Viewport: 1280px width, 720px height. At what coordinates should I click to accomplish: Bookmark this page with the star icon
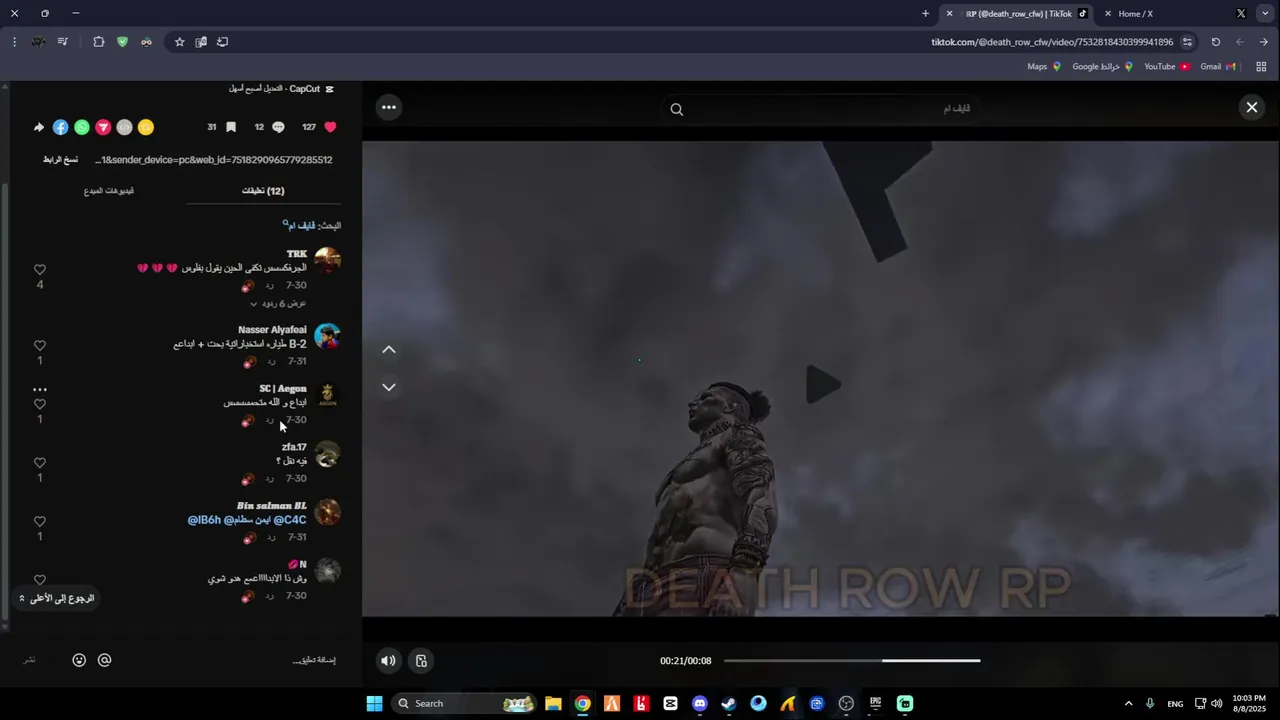tap(180, 42)
